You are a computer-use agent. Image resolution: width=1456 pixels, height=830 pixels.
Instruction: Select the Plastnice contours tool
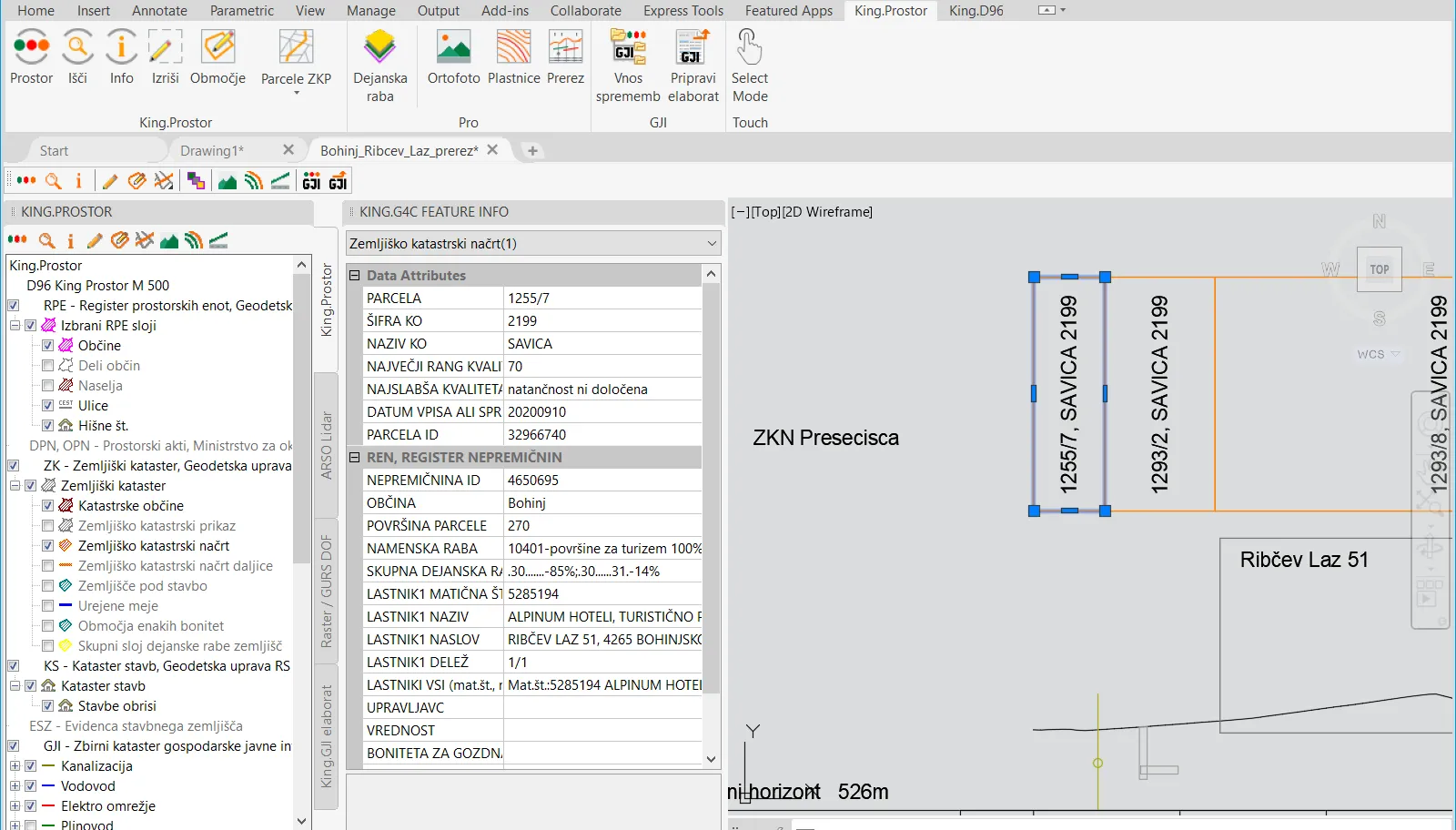click(513, 47)
